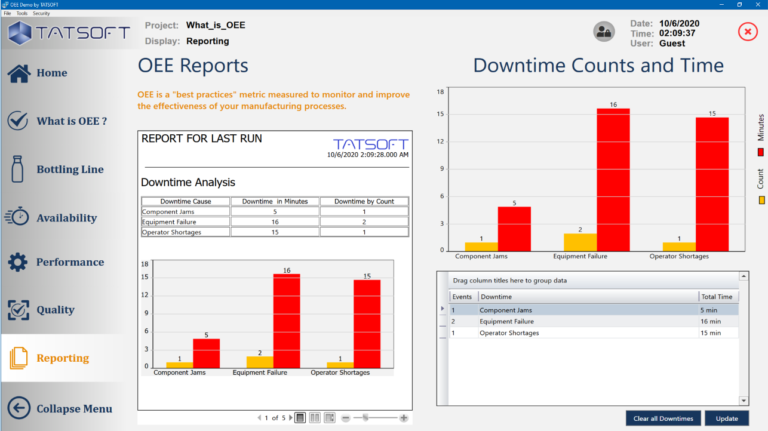
Task: Open the Bottling Line bottle icon
Action: point(17,169)
